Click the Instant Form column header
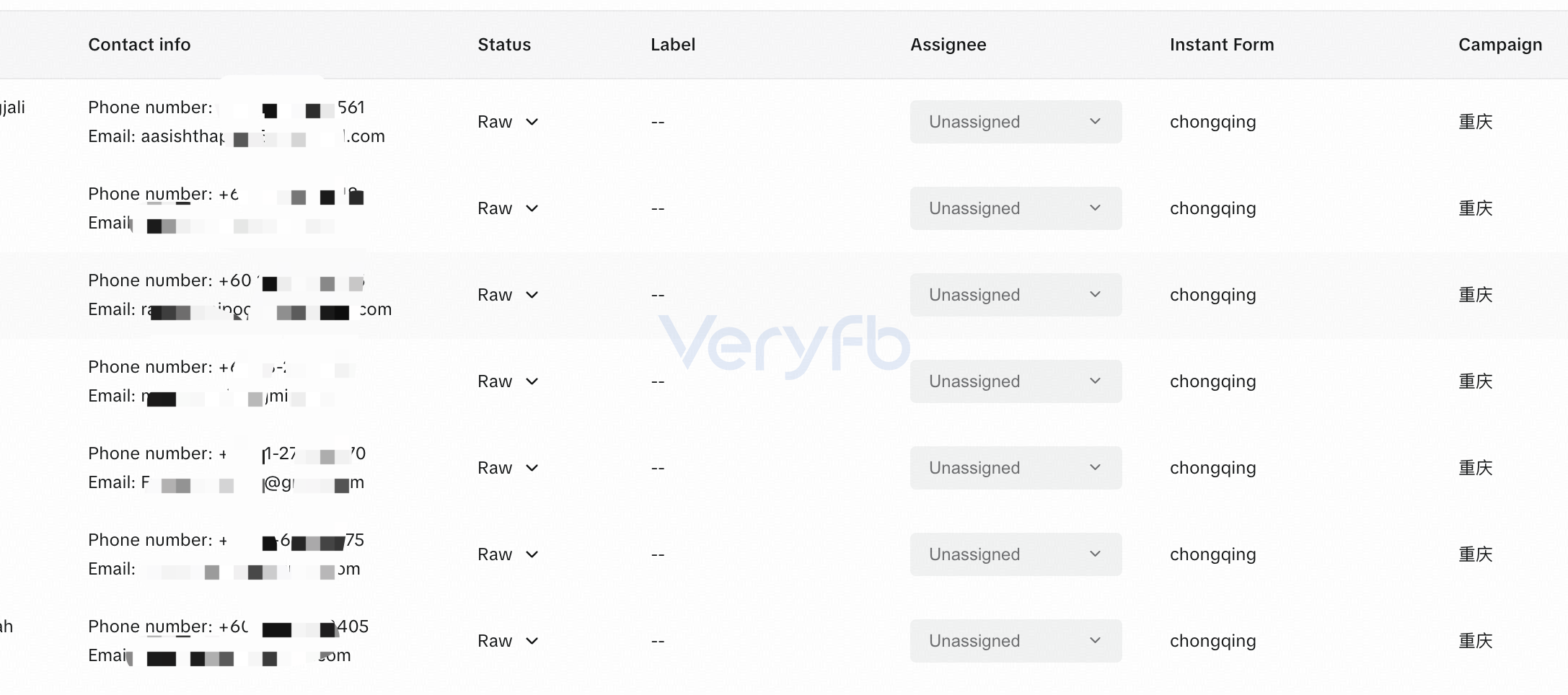The image size is (1568, 695). (1222, 45)
